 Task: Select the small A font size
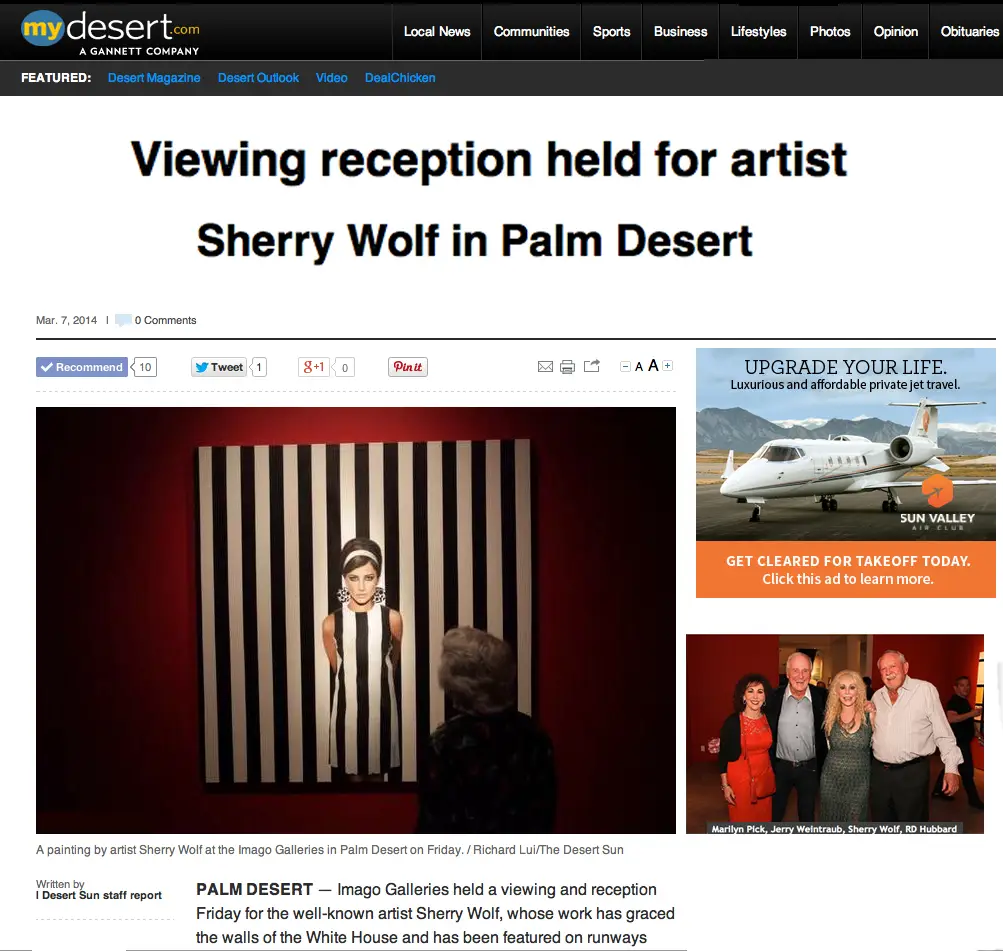638,367
